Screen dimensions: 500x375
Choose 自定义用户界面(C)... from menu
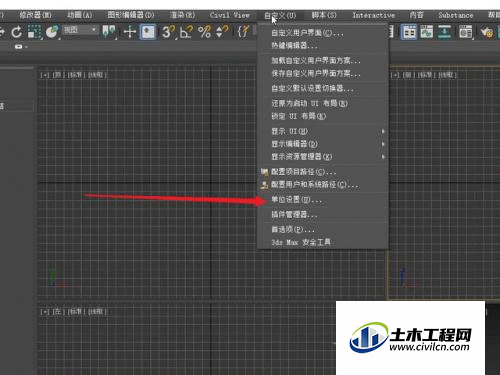(307, 33)
